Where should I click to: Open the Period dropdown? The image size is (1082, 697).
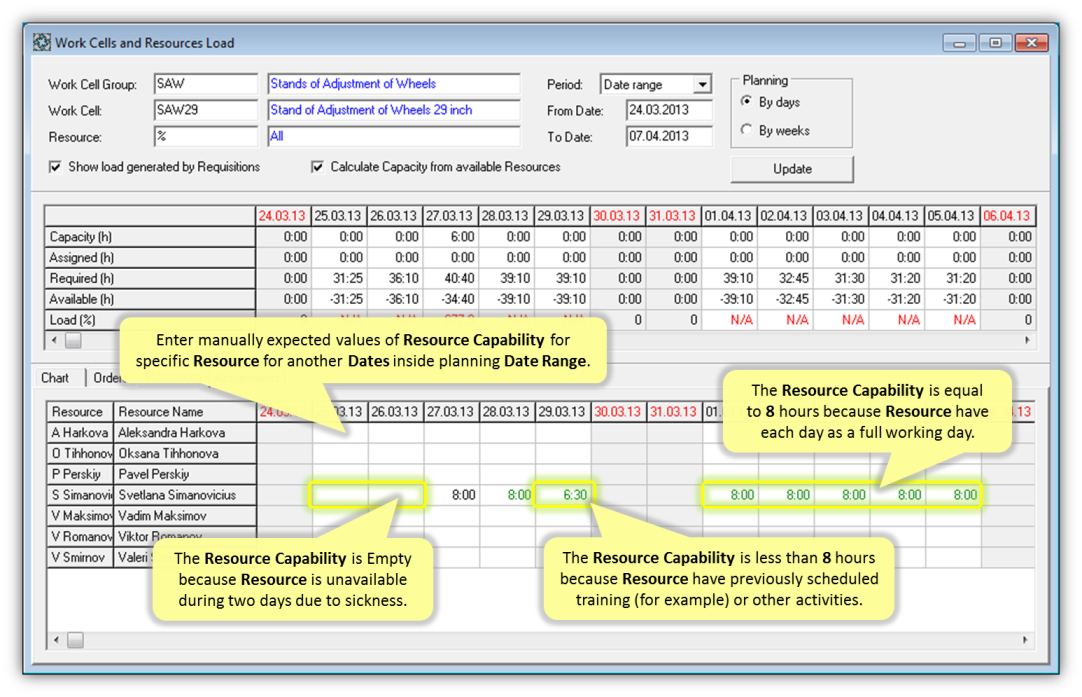click(x=702, y=84)
